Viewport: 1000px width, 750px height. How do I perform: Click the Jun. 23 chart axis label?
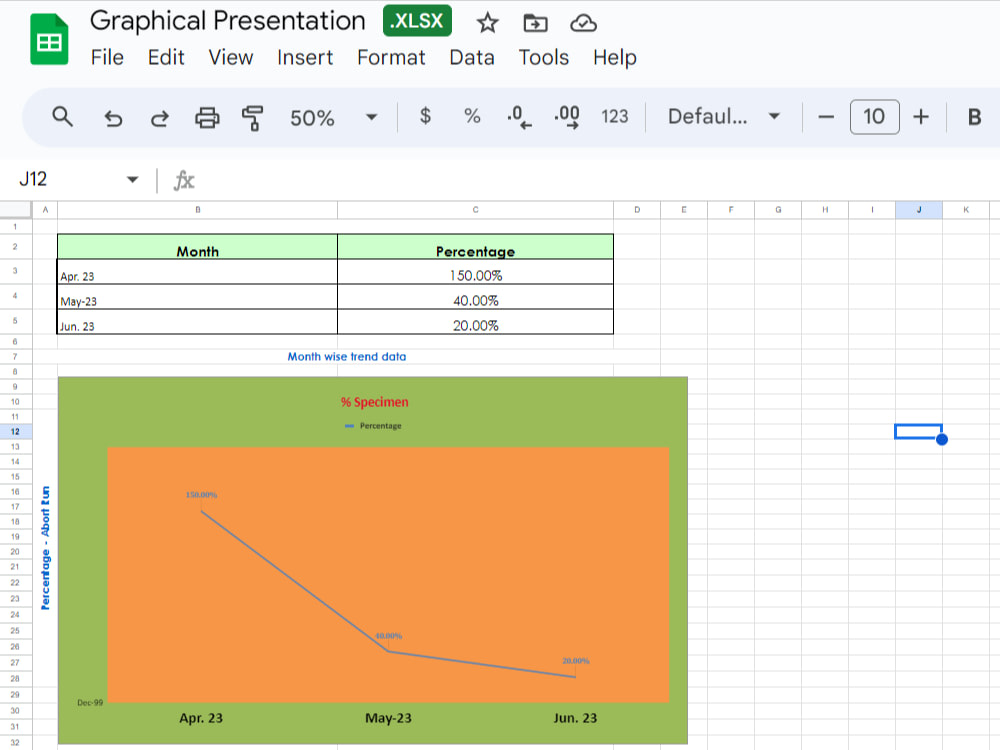(x=575, y=718)
